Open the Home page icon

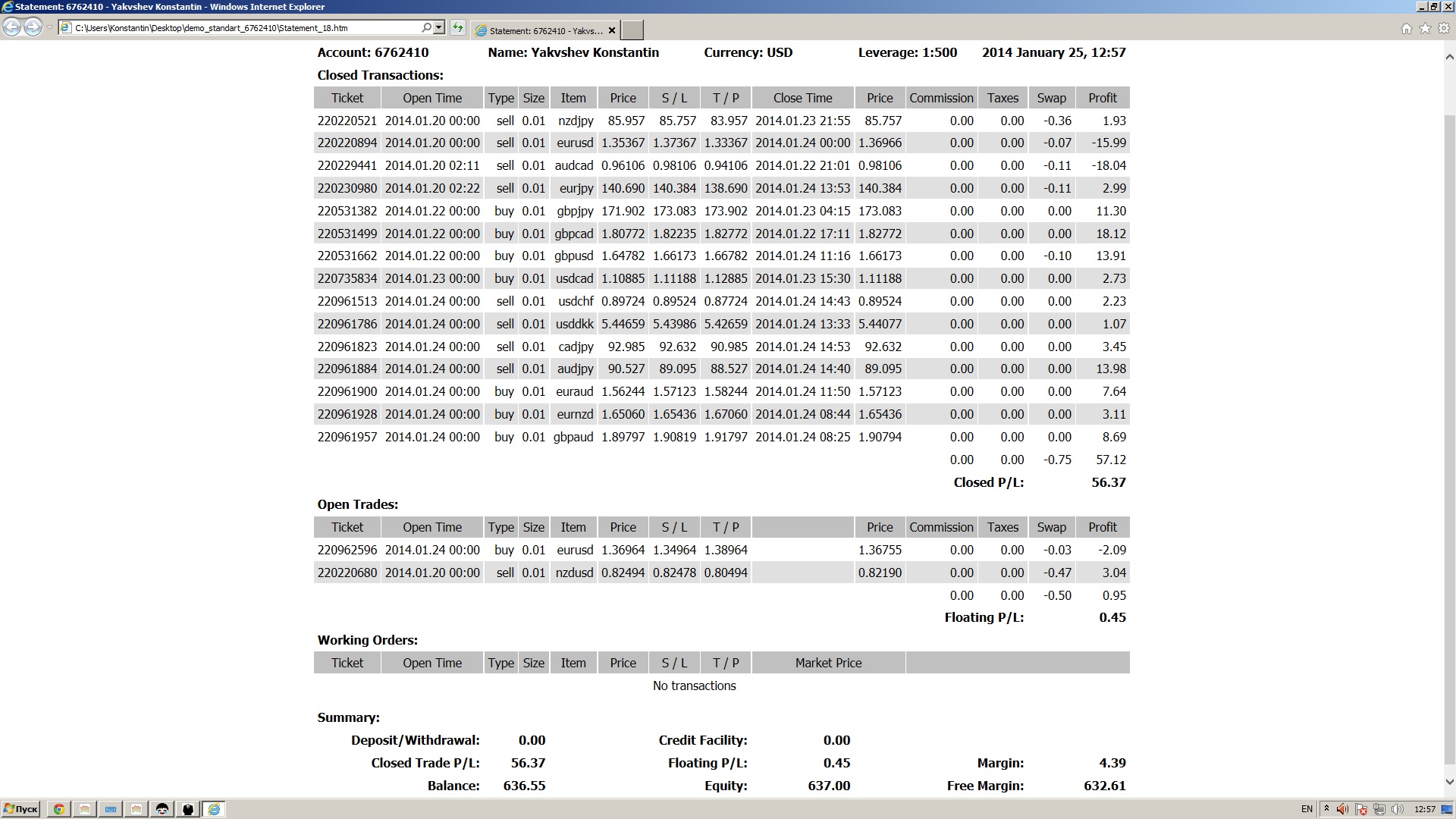[x=1407, y=28]
